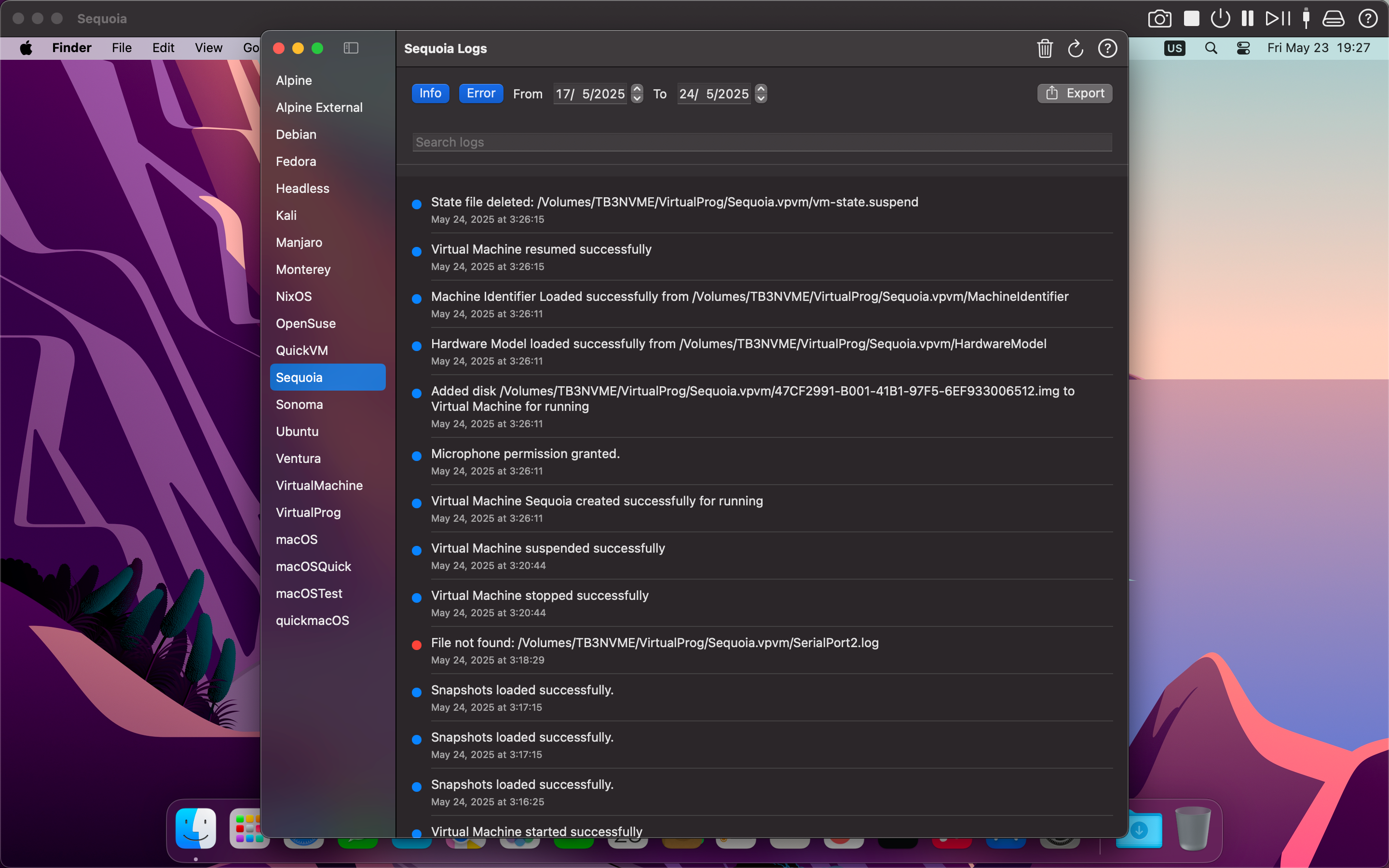Toggle the sidebar visibility icon
This screenshot has width=1389, height=868.
pyautogui.click(x=351, y=48)
